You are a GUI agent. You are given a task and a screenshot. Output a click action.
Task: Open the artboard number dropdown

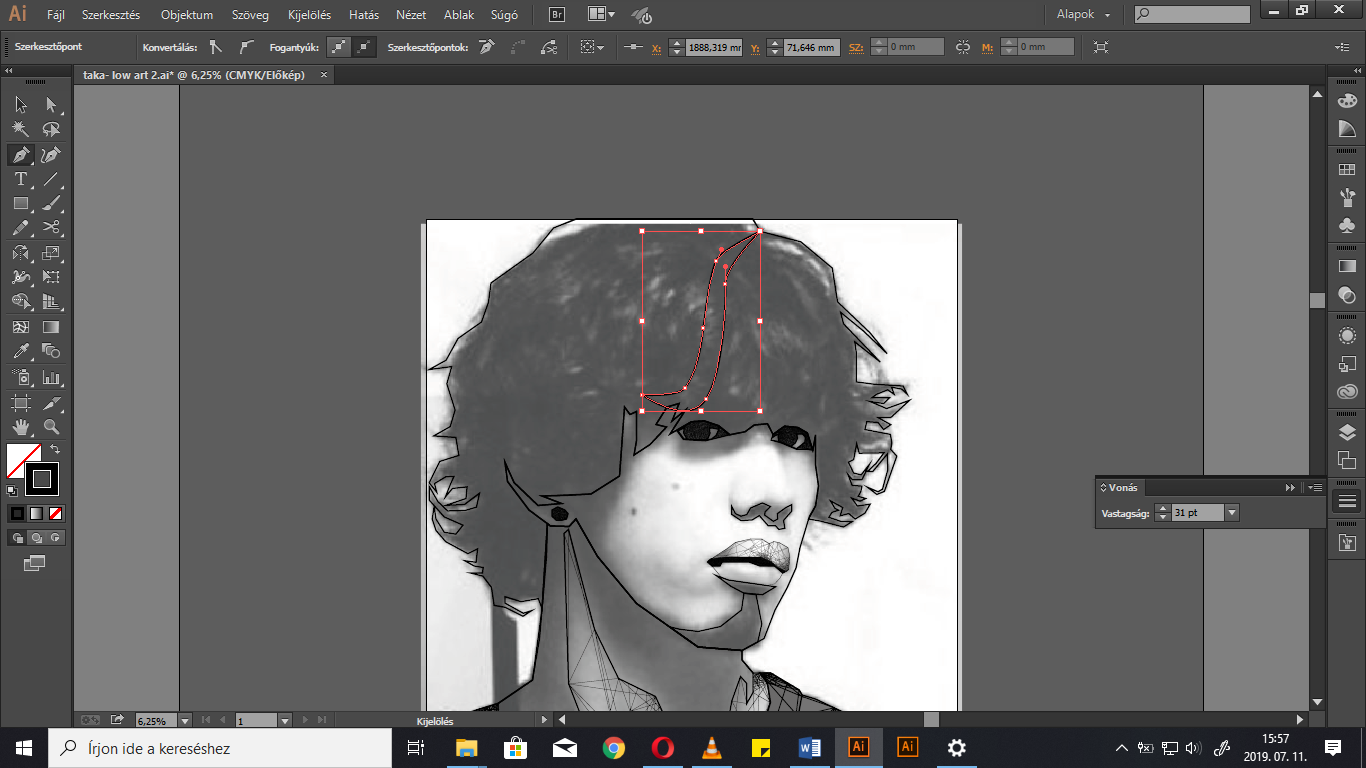click(285, 720)
